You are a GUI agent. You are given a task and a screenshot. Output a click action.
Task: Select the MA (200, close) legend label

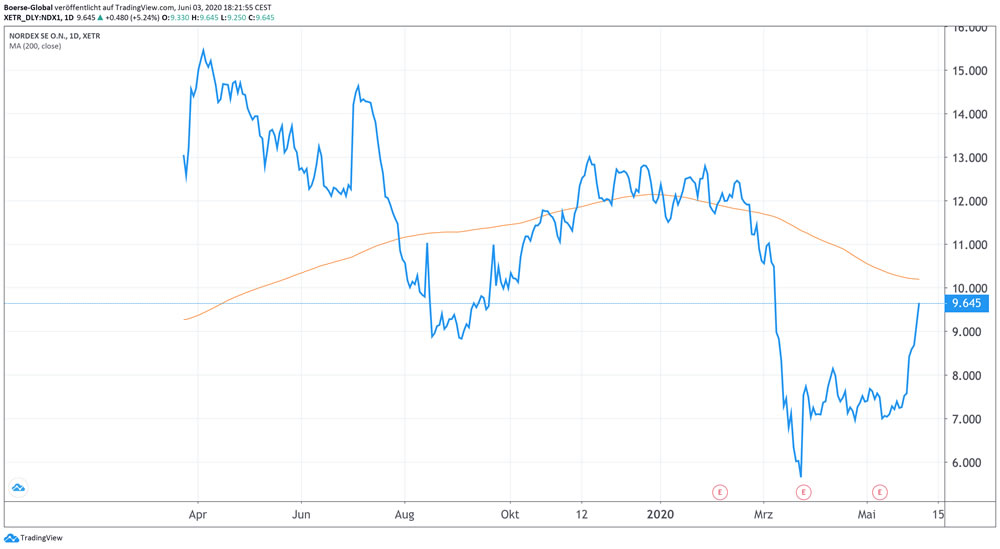tap(35, 46)
